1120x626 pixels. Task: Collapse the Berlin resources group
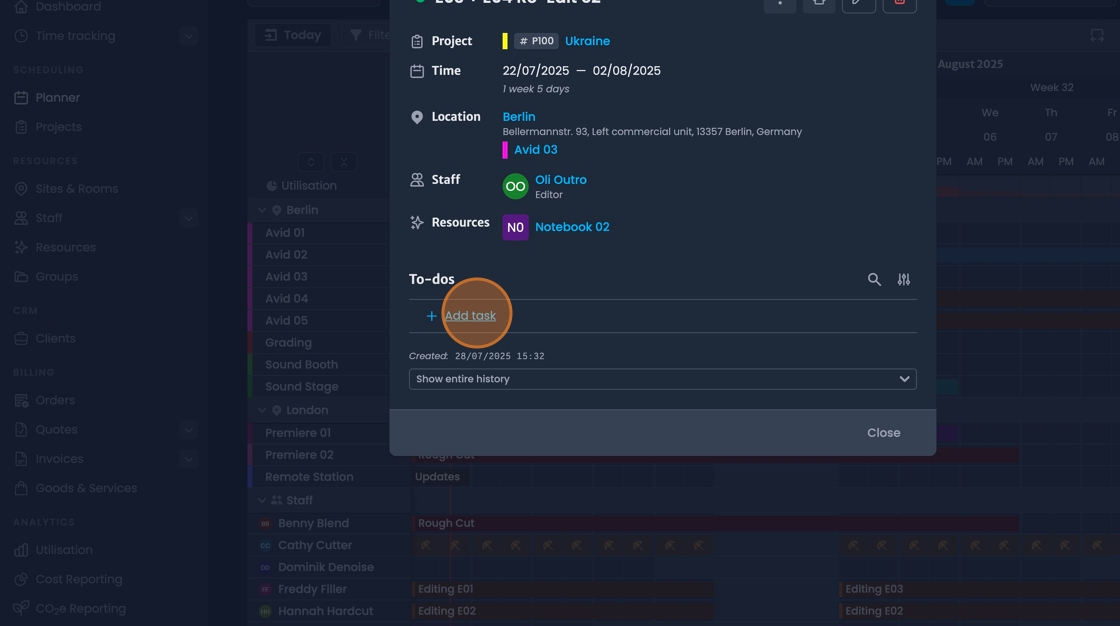click(261, 209)
